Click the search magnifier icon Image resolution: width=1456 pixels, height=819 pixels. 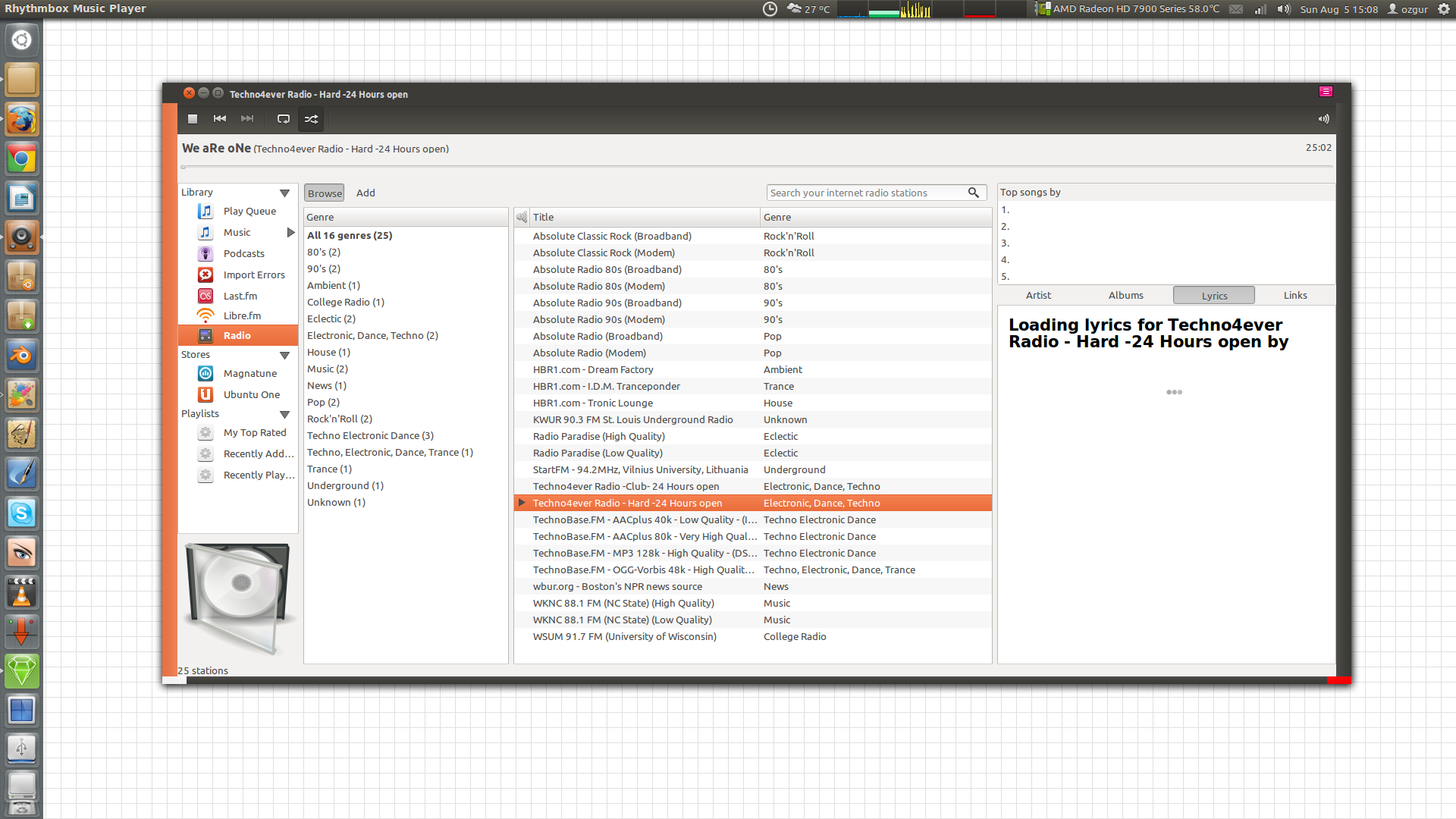tap(974, 193)
